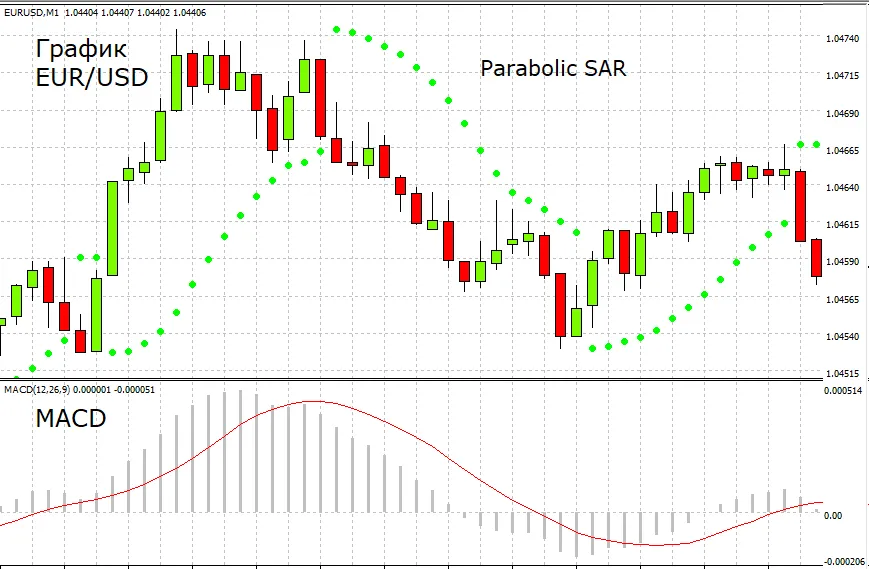Click the EURUSD,M1 chart header text
This screenshot has height=569, width=869.
point(105,12)
